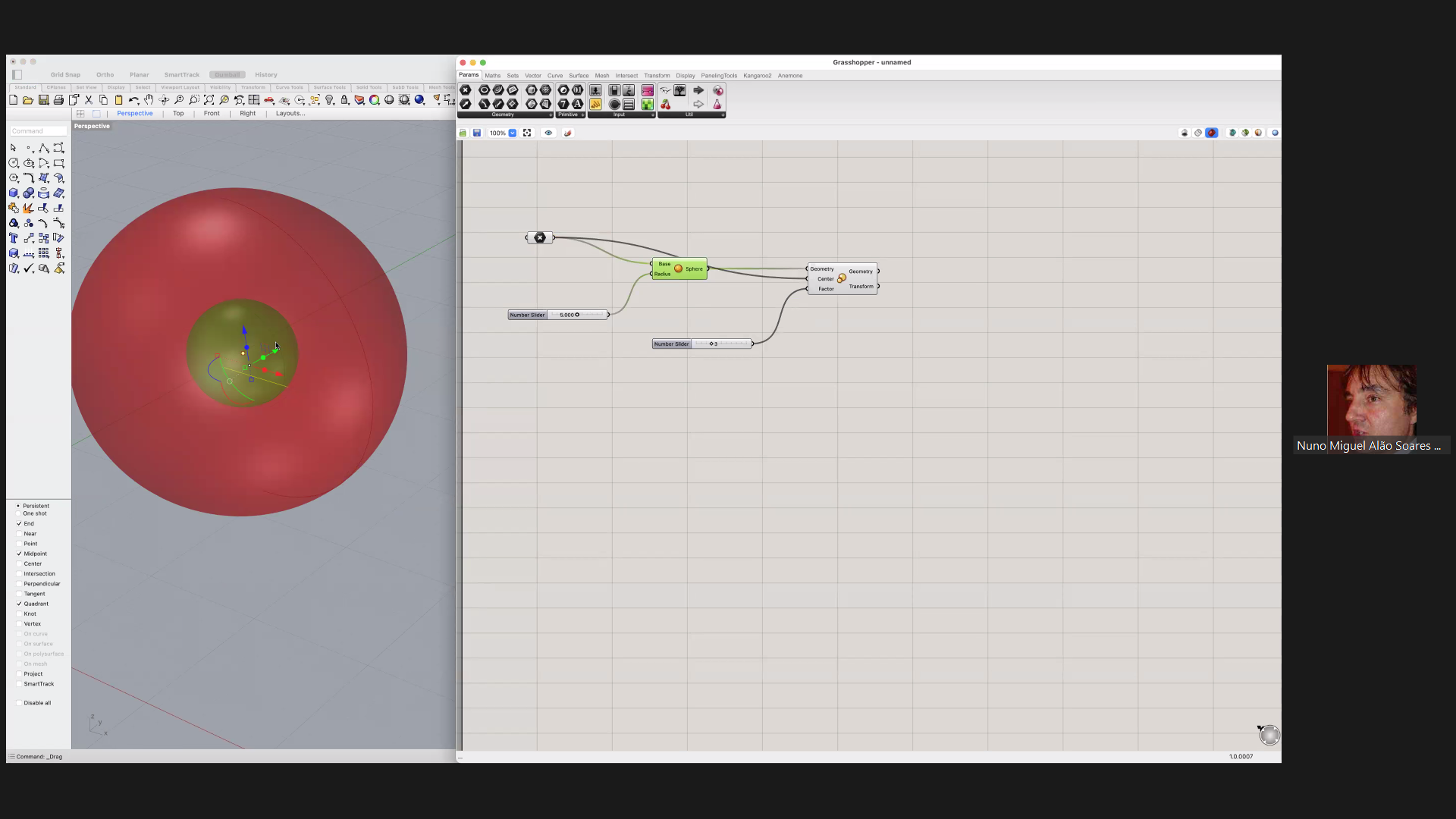Click the Grasshopper save file icon

point(477,133)
